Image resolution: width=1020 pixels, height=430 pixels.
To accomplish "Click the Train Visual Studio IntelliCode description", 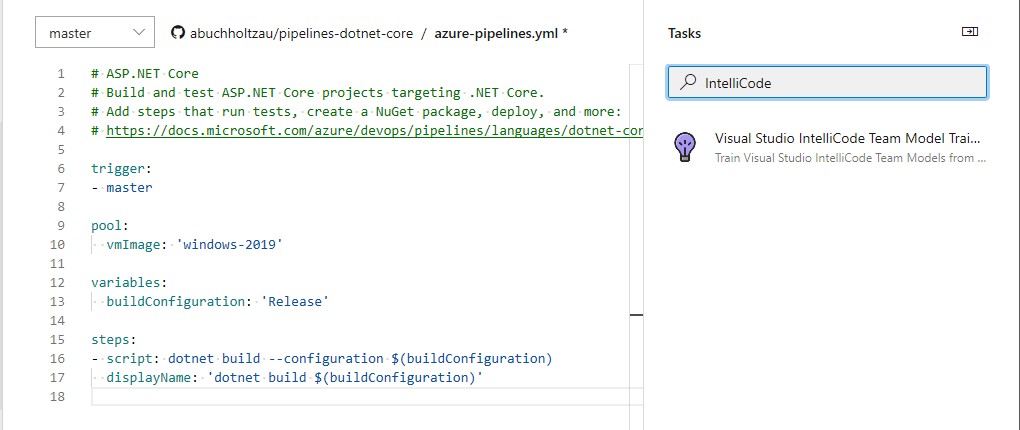I will pos(851,158).
